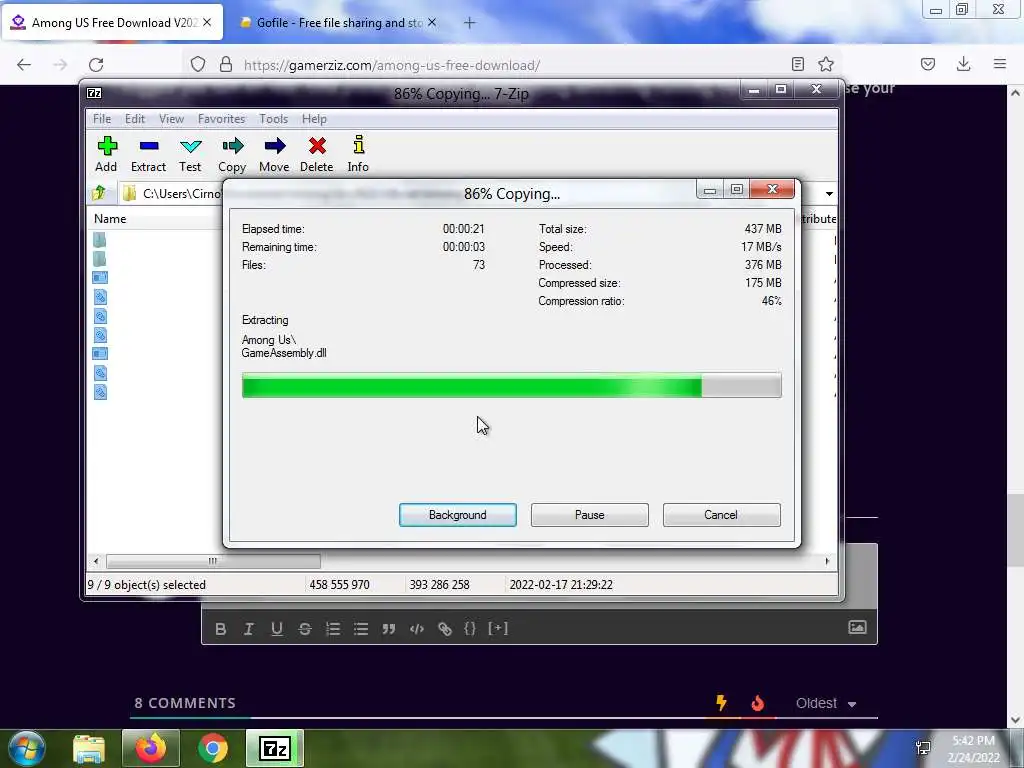Click the Save to Pocket icon
The height and width of the screenshot is (768, 1024).
pos(927,64)
